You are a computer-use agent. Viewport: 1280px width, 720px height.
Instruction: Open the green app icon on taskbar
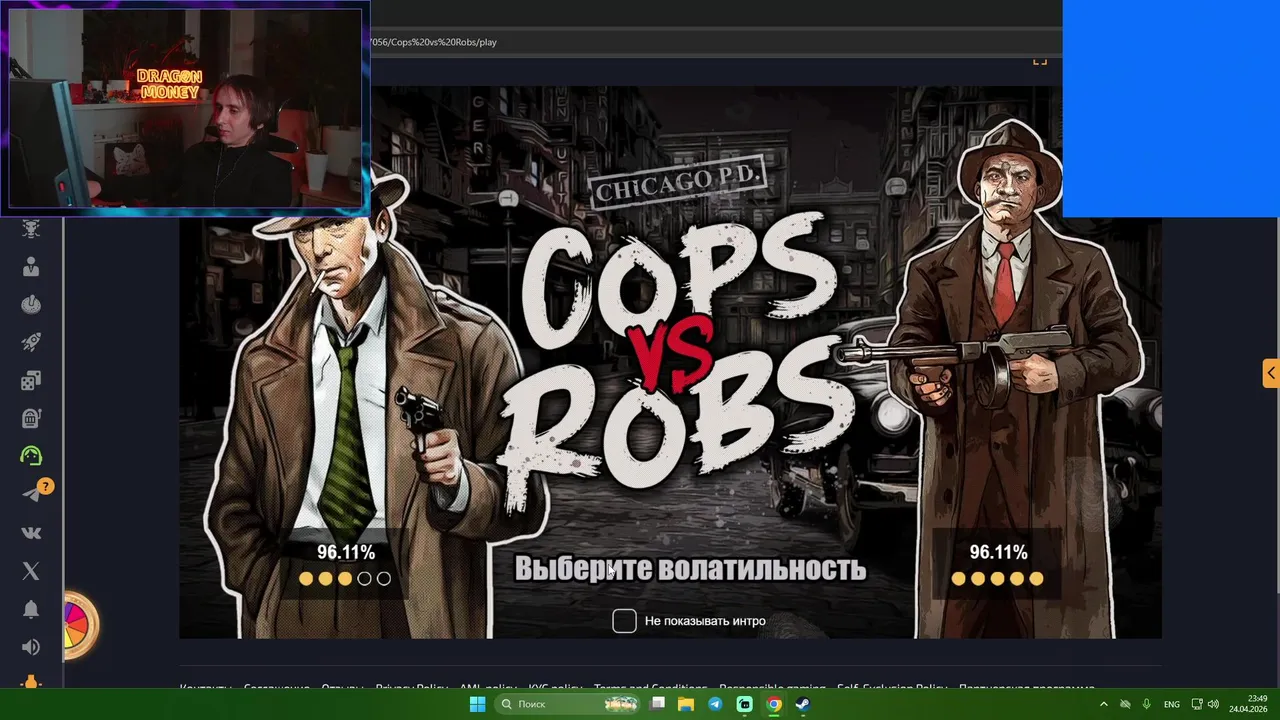744,704
